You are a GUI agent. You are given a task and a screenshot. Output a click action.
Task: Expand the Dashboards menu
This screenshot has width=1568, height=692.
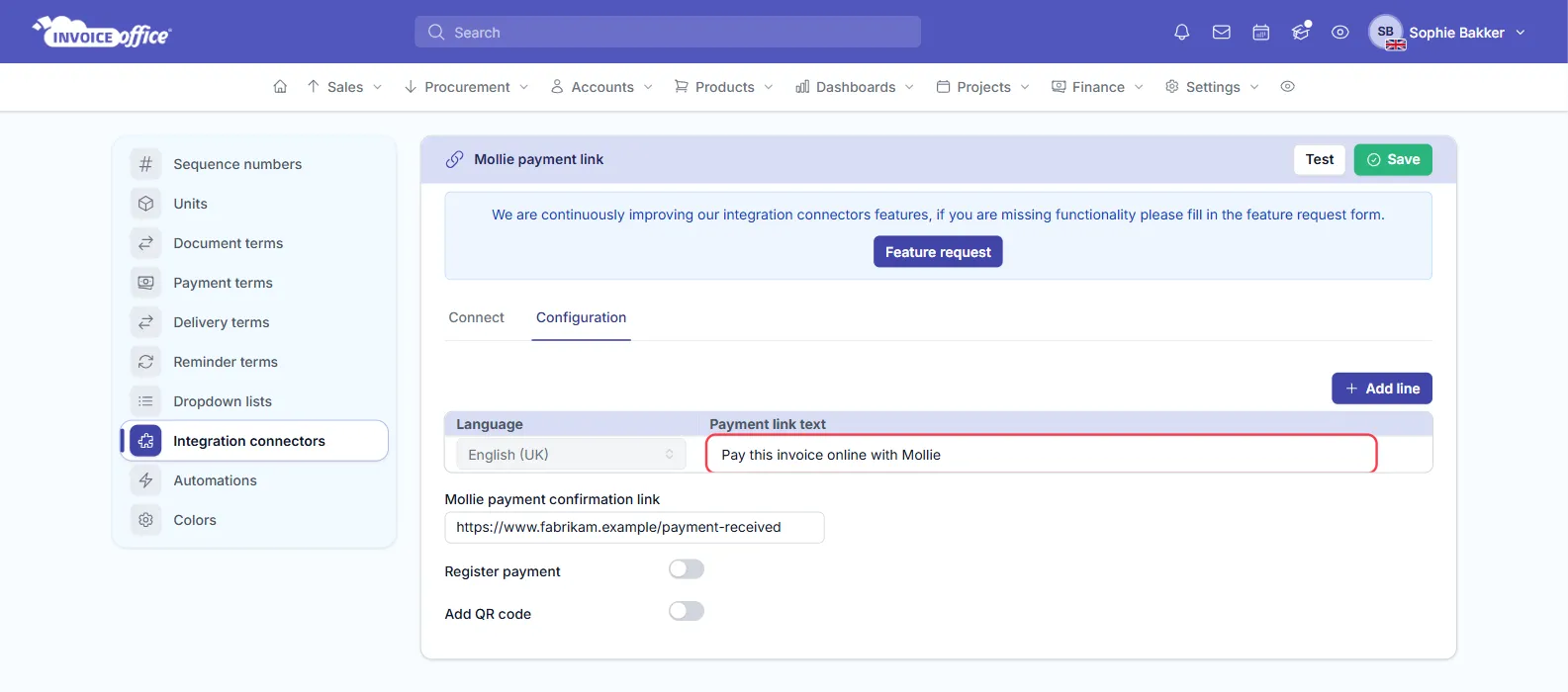coord(856,87)
